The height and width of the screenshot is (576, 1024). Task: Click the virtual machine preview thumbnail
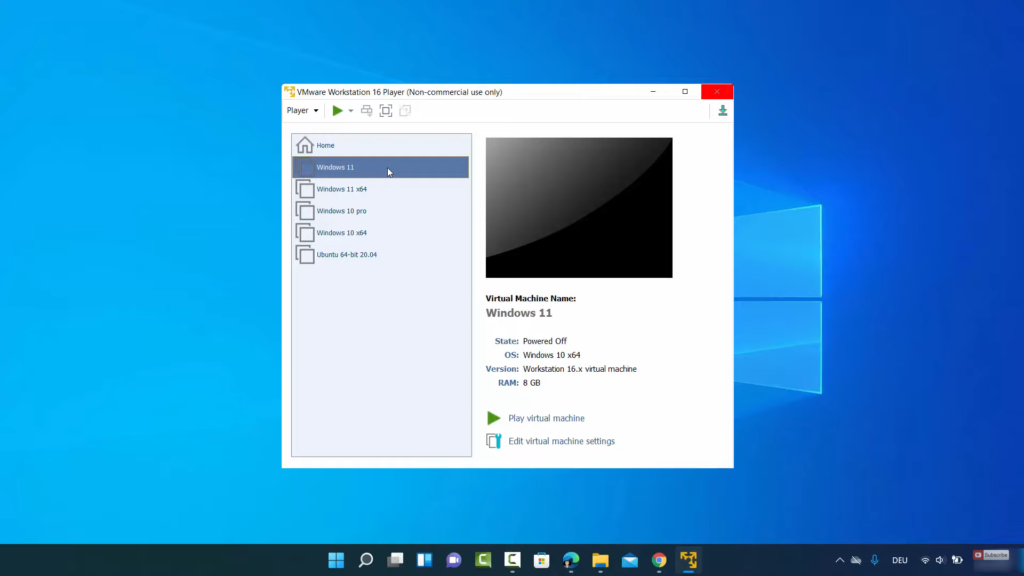(x=579, y=207)
